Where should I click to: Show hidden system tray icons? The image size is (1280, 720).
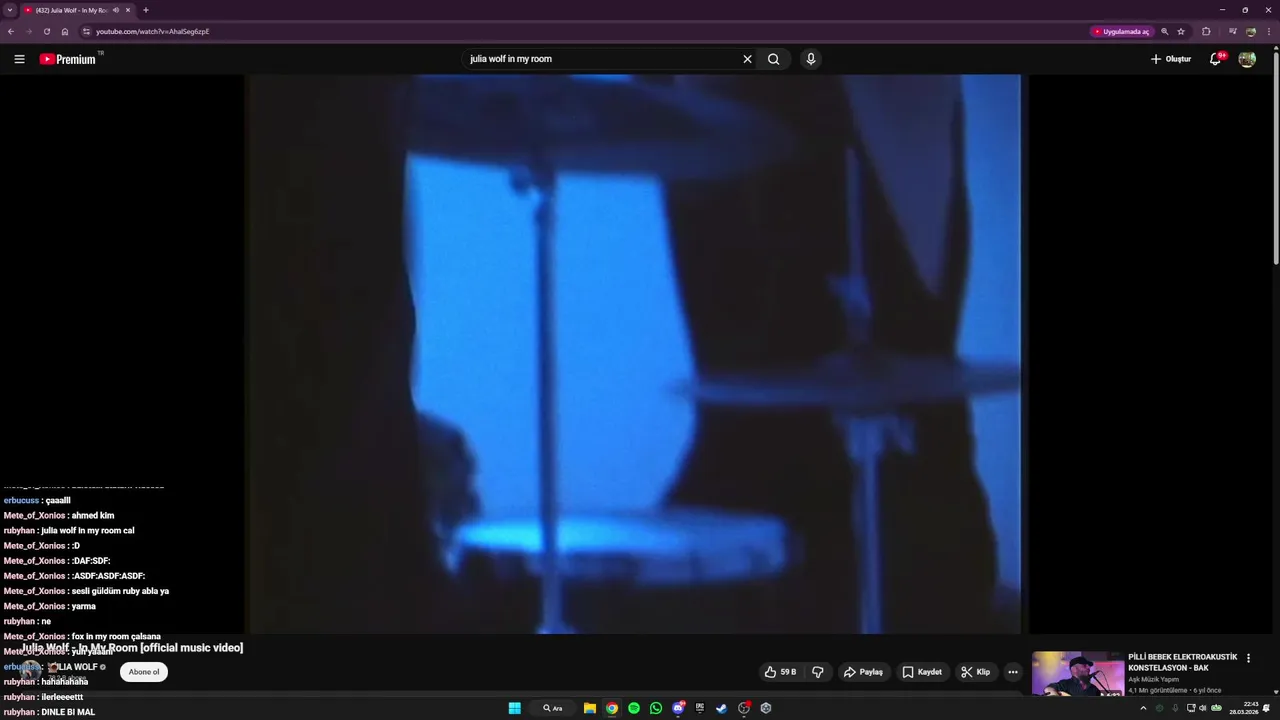tap(1143, 708)
